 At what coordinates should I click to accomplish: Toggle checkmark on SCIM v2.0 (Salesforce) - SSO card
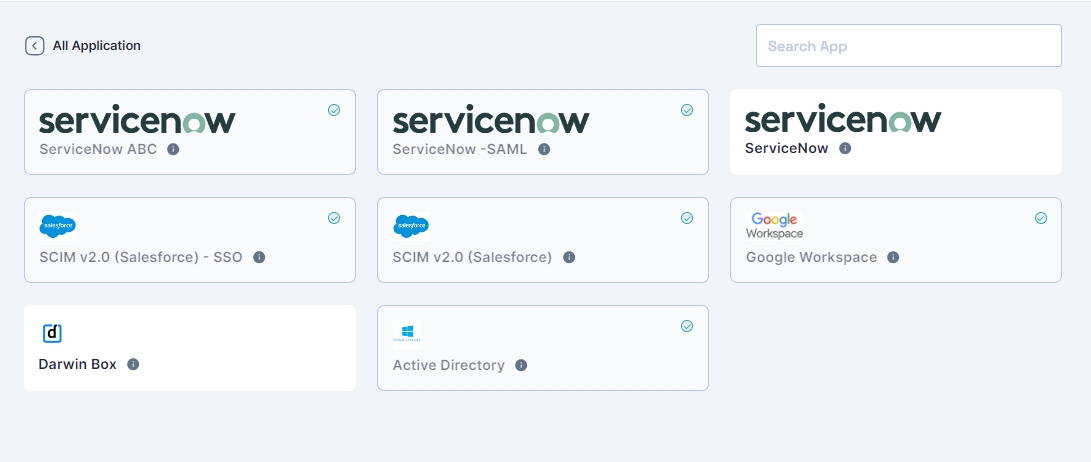[334, 218]
